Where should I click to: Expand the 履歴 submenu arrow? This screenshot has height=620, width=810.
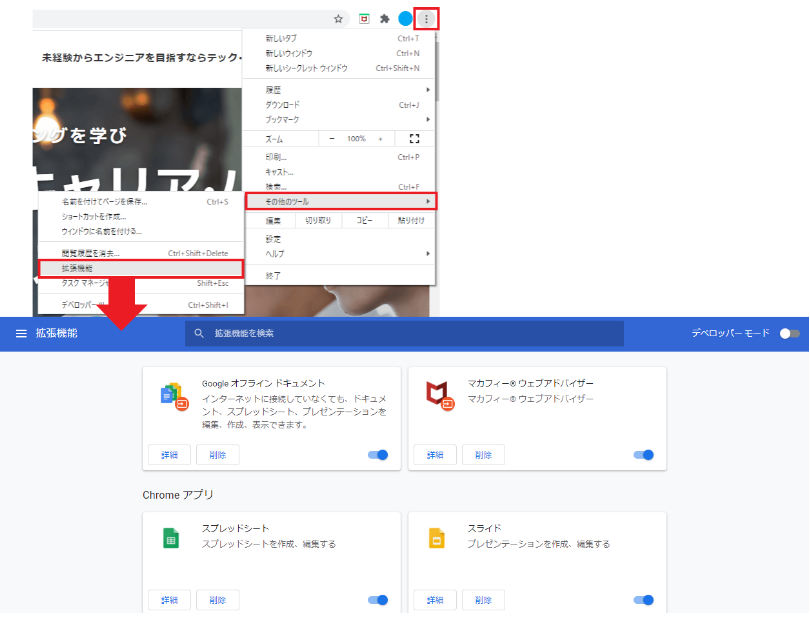click(x=428, y=90)
